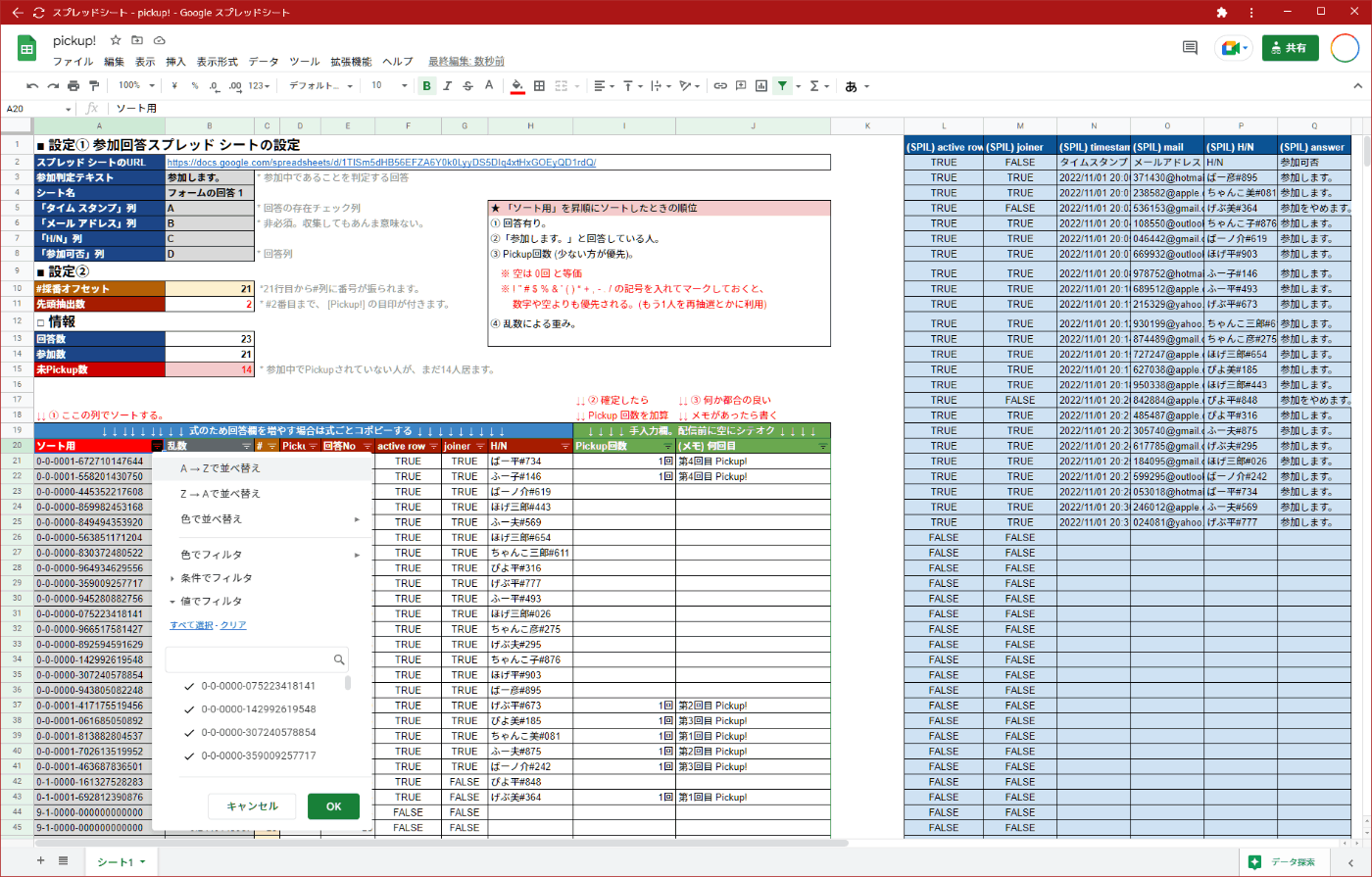1372x877 pixels.
Task: Open browser extensions puzzle icon
Action: tap(1222, 13)
